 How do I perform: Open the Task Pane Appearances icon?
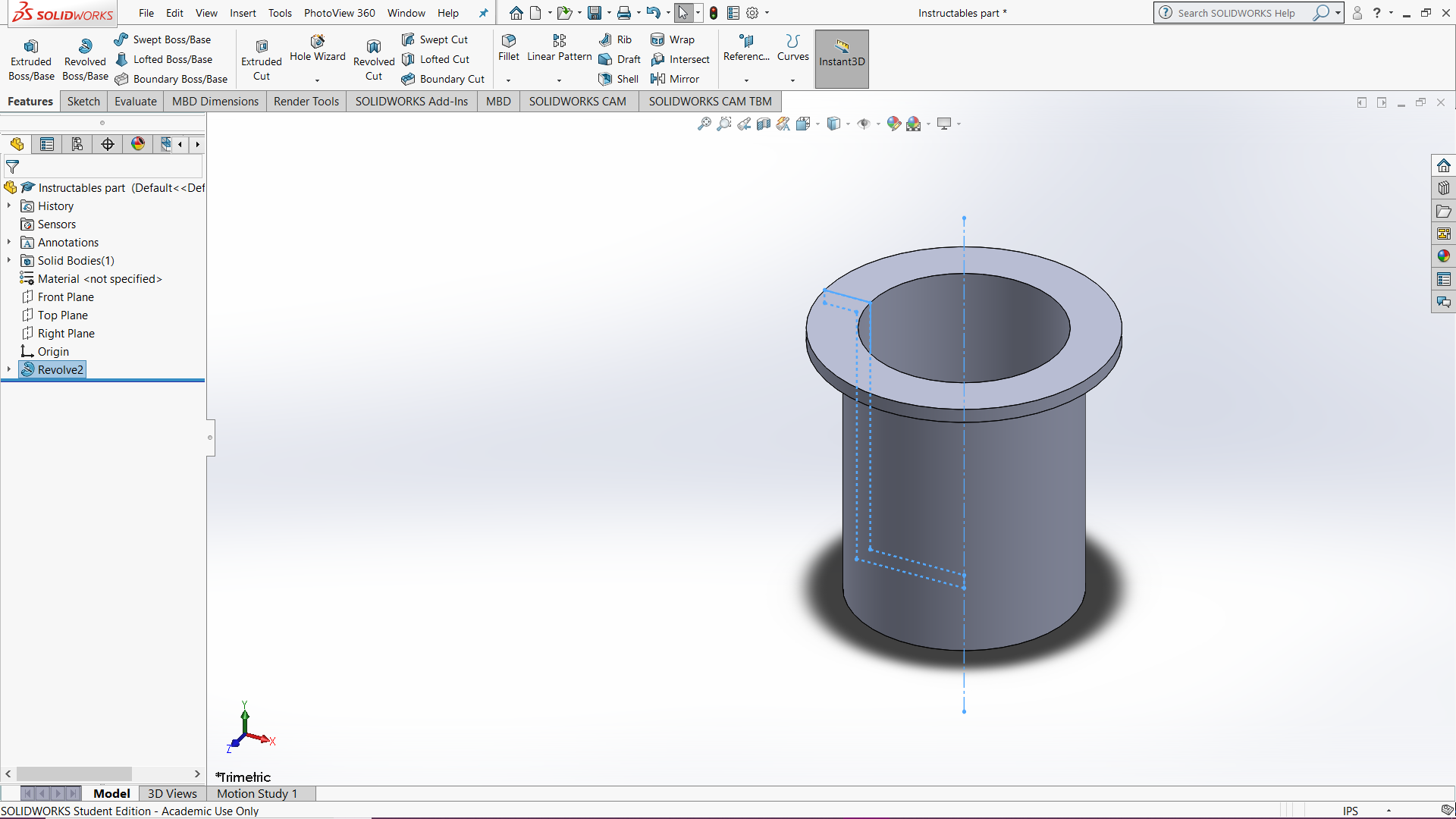coord(1444,256)
